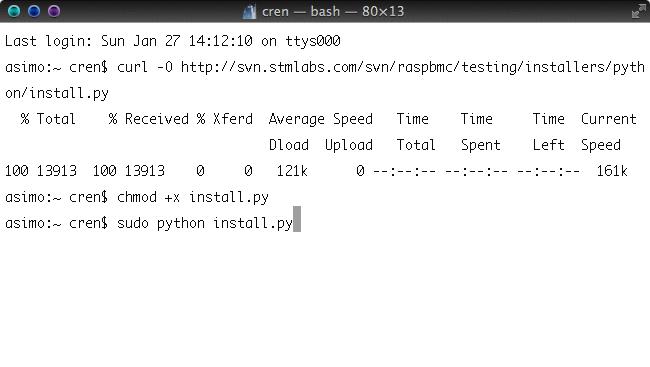Click the wrapped 'on/install.py' text
Image resolution: width=650 pixels, height=367 pixels.
click(57, 93)
